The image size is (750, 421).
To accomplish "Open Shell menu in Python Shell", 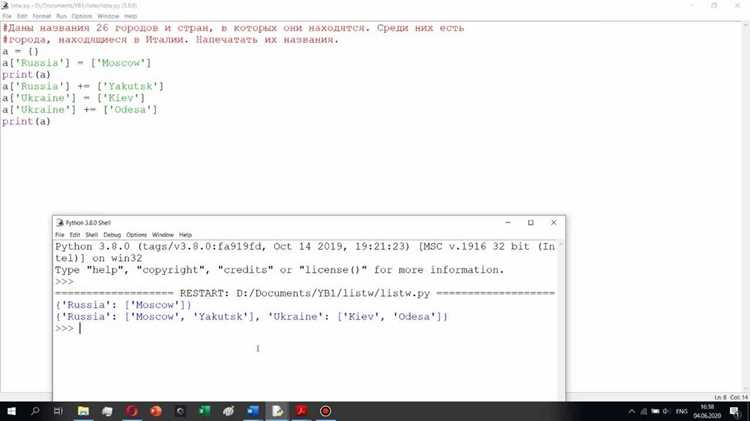I will [x=91, y=235].
